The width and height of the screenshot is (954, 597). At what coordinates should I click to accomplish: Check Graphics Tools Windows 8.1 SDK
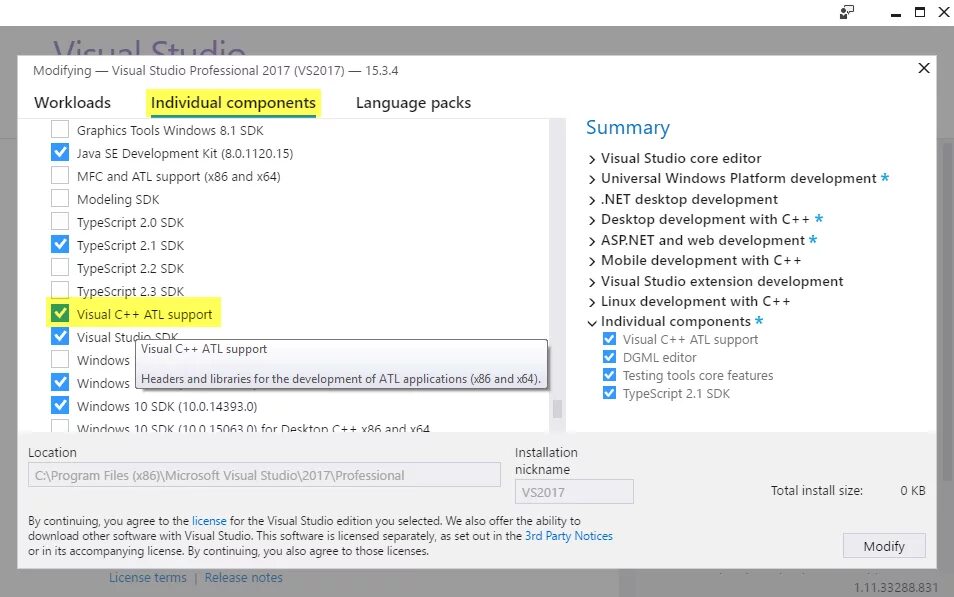(x=60, y=129)
